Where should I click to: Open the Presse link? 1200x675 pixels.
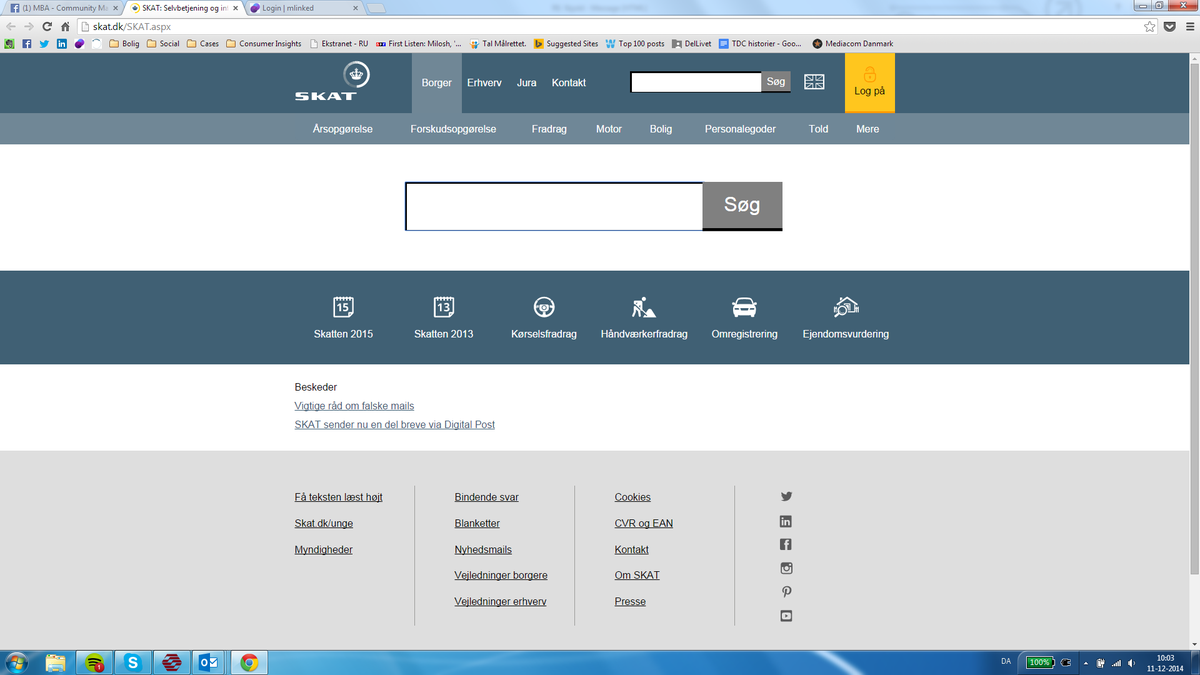point(630,602)
